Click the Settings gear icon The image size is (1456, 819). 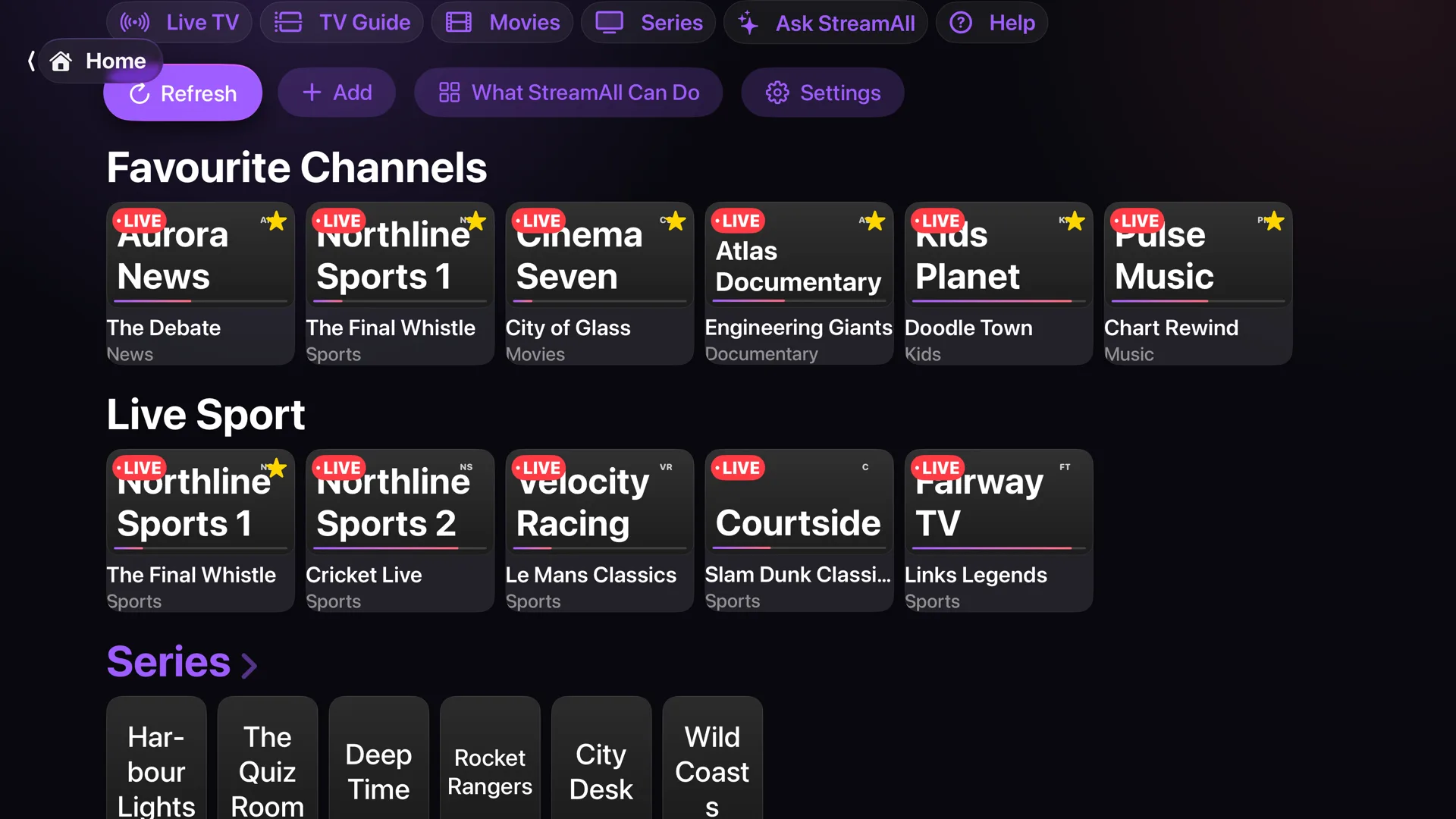[777, 93]
